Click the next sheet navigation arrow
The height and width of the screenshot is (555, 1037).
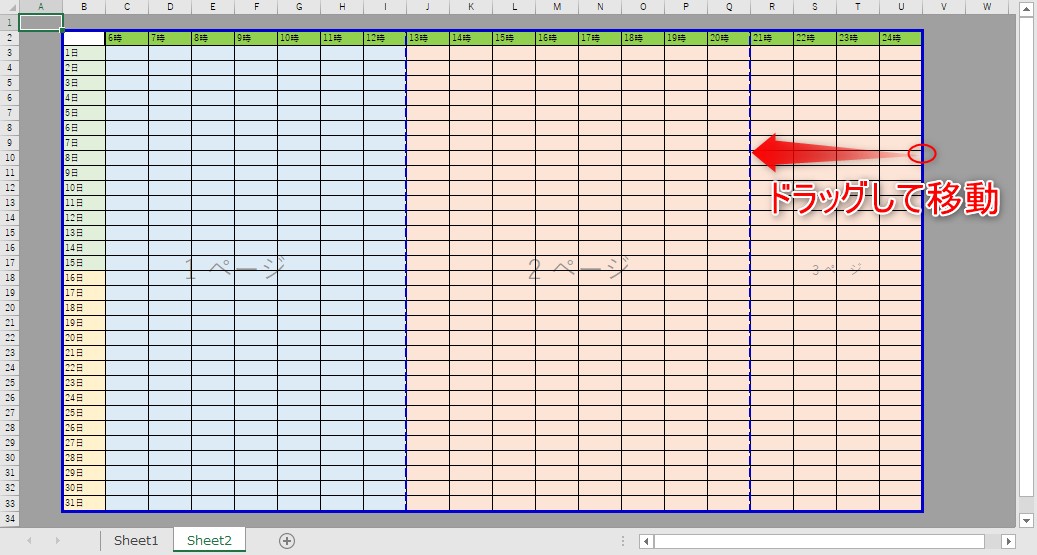57,541
